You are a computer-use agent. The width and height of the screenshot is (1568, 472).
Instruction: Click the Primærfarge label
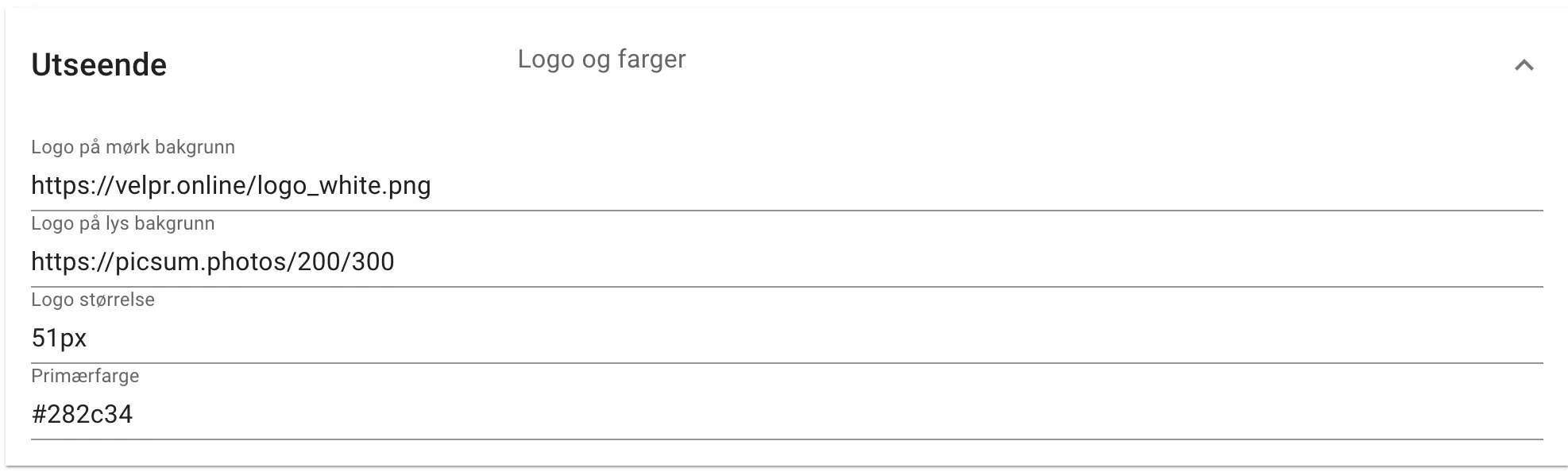(x=85, y=376)
